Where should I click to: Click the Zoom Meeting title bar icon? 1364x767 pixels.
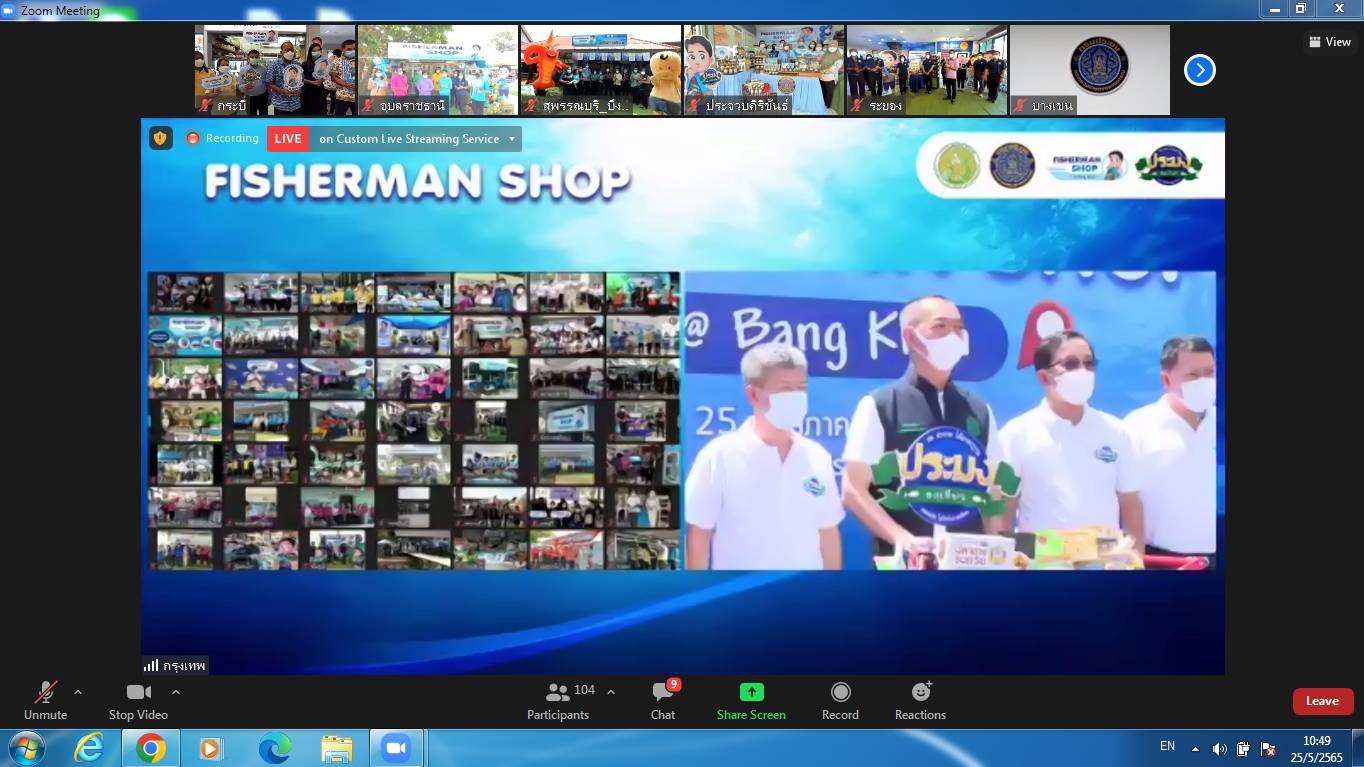[x=8, y=10]
